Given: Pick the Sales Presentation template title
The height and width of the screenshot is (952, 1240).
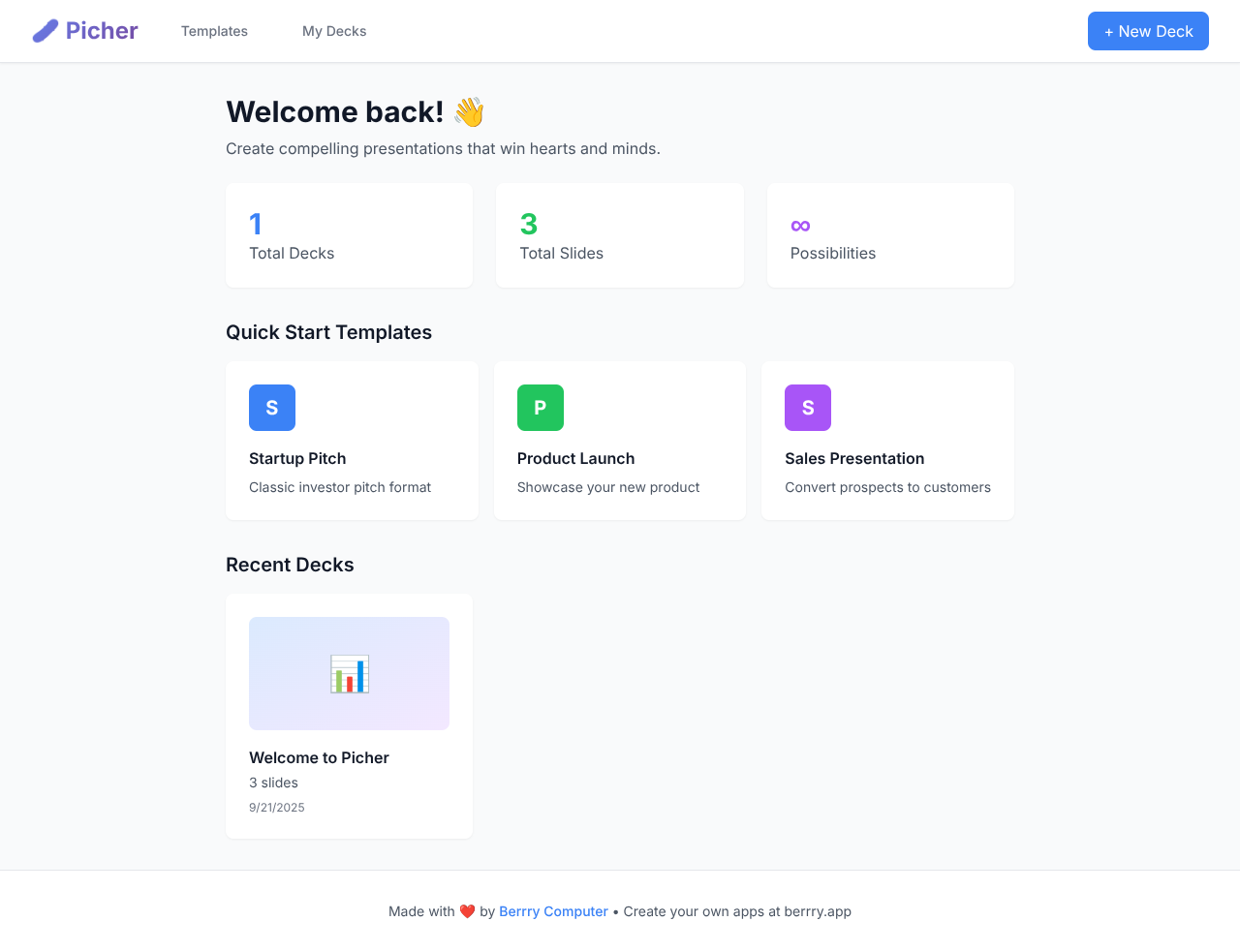Looking at the screenshot, I should (854, 458).
